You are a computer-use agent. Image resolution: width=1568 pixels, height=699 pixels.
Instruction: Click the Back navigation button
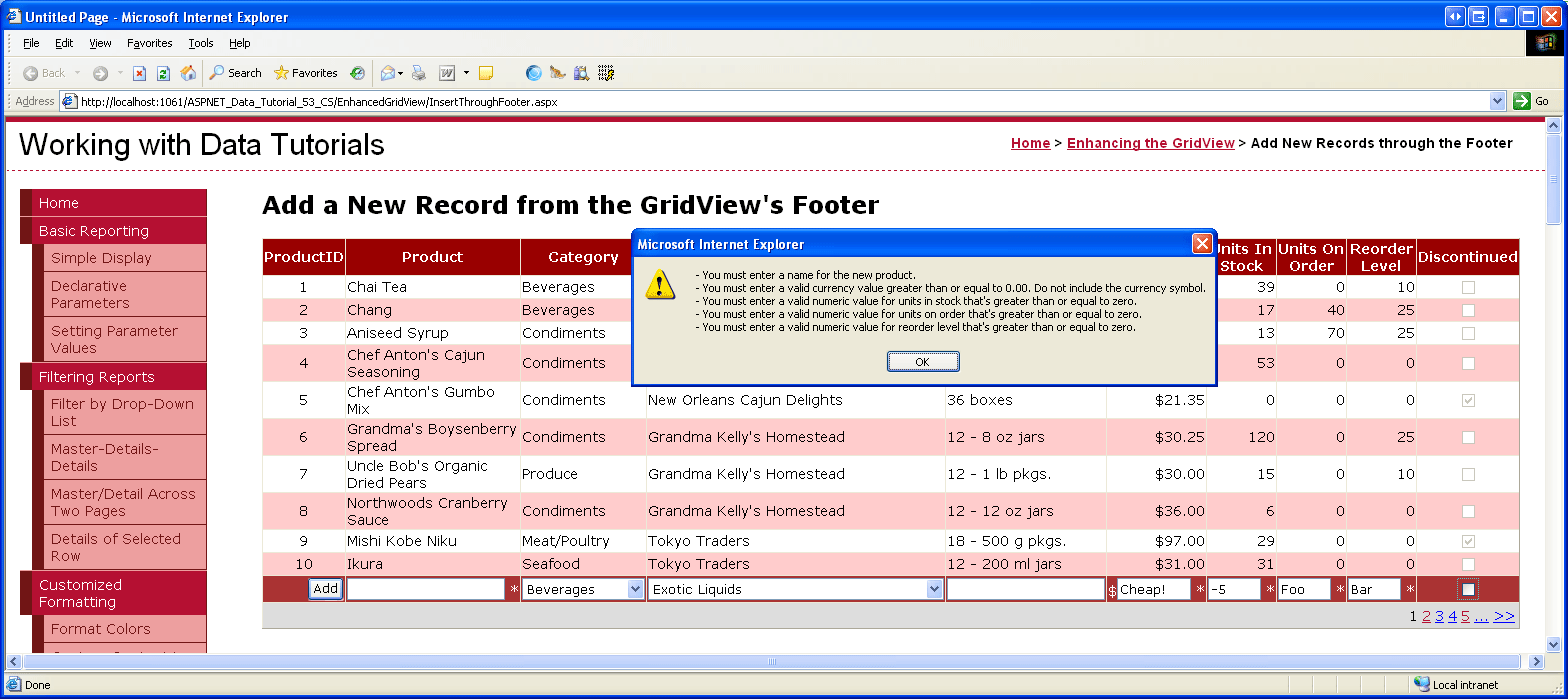click(x=44, y=73)
